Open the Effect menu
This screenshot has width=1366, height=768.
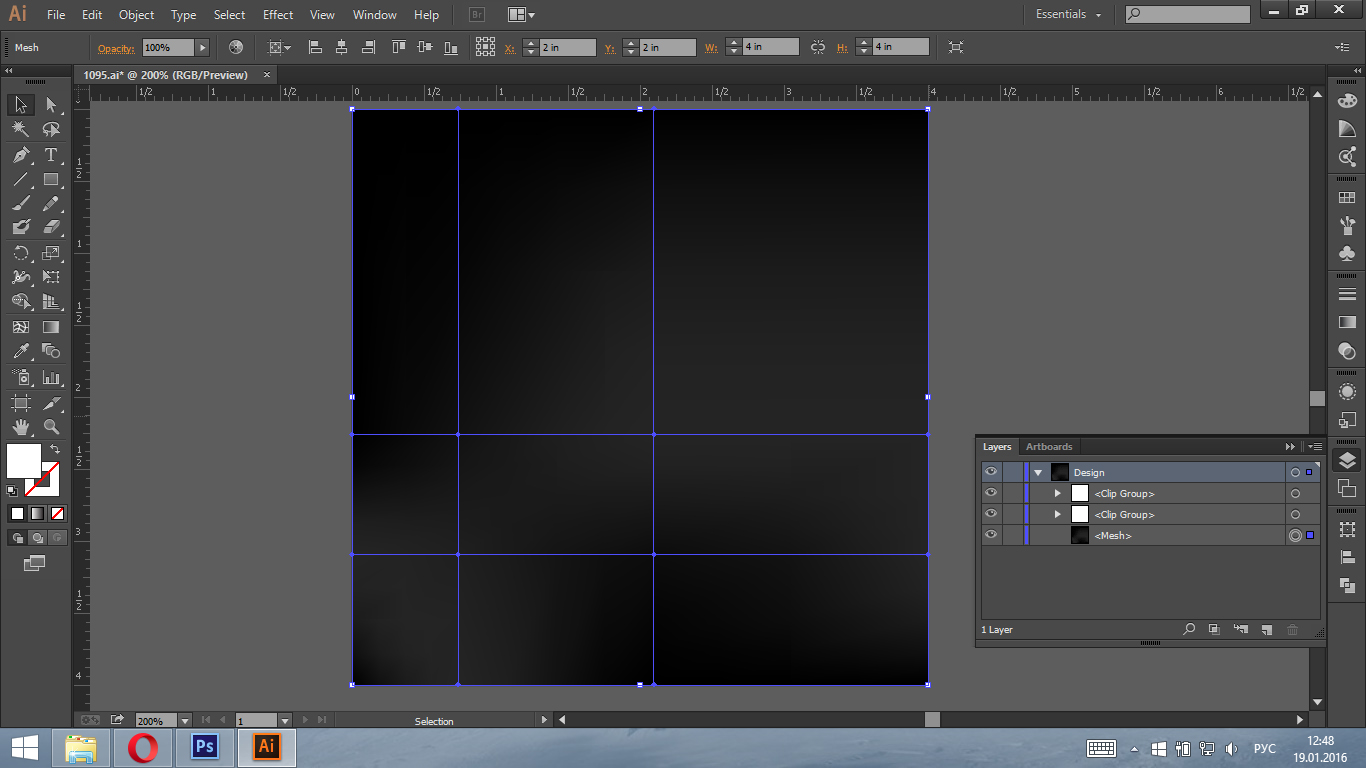[278, 15]
